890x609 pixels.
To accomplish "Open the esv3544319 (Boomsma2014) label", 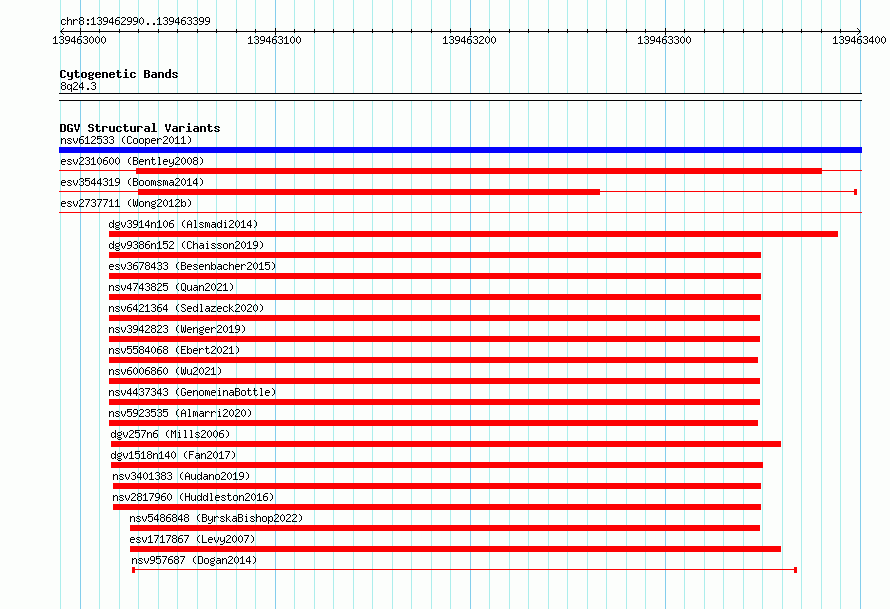I will click(132, 182).
